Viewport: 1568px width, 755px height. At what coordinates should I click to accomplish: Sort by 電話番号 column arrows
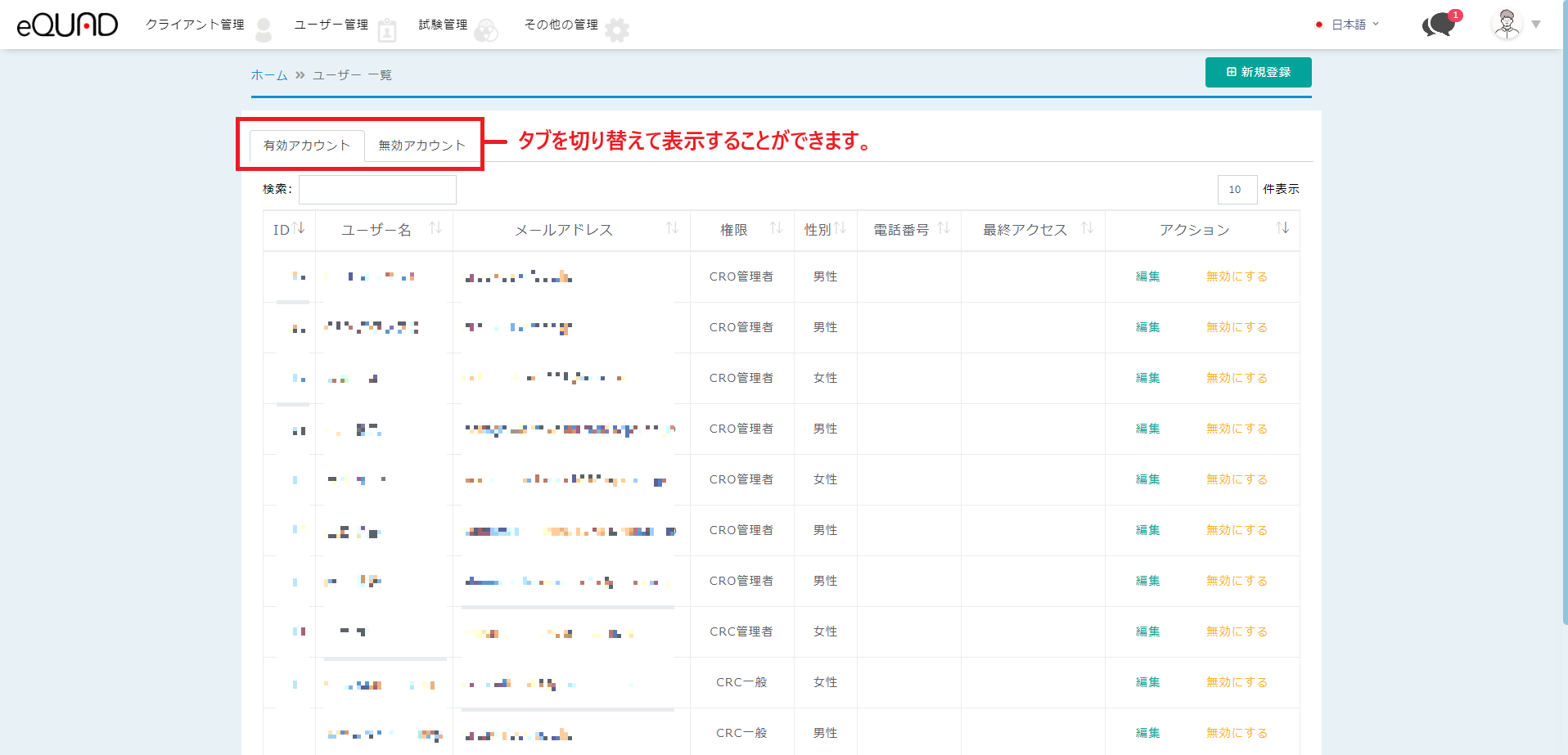click(x=944, y=228)
